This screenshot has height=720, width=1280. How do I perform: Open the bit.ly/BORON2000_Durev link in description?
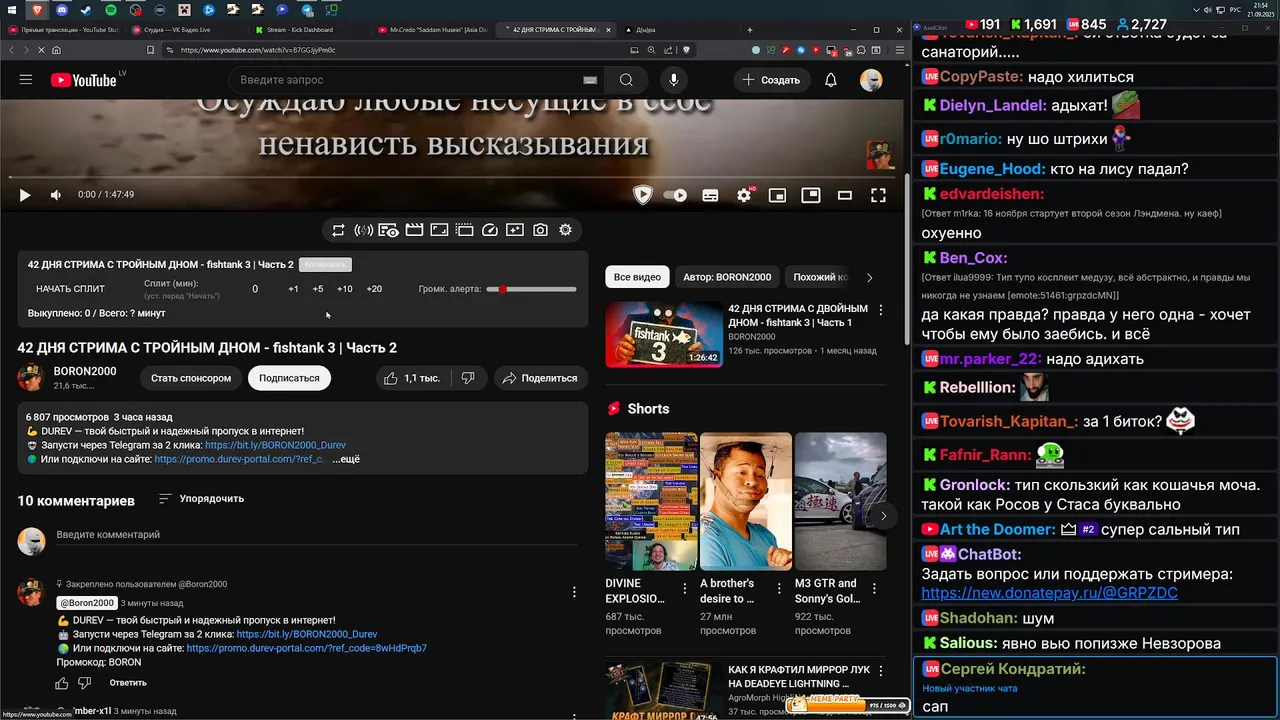[x=274, y=445]
